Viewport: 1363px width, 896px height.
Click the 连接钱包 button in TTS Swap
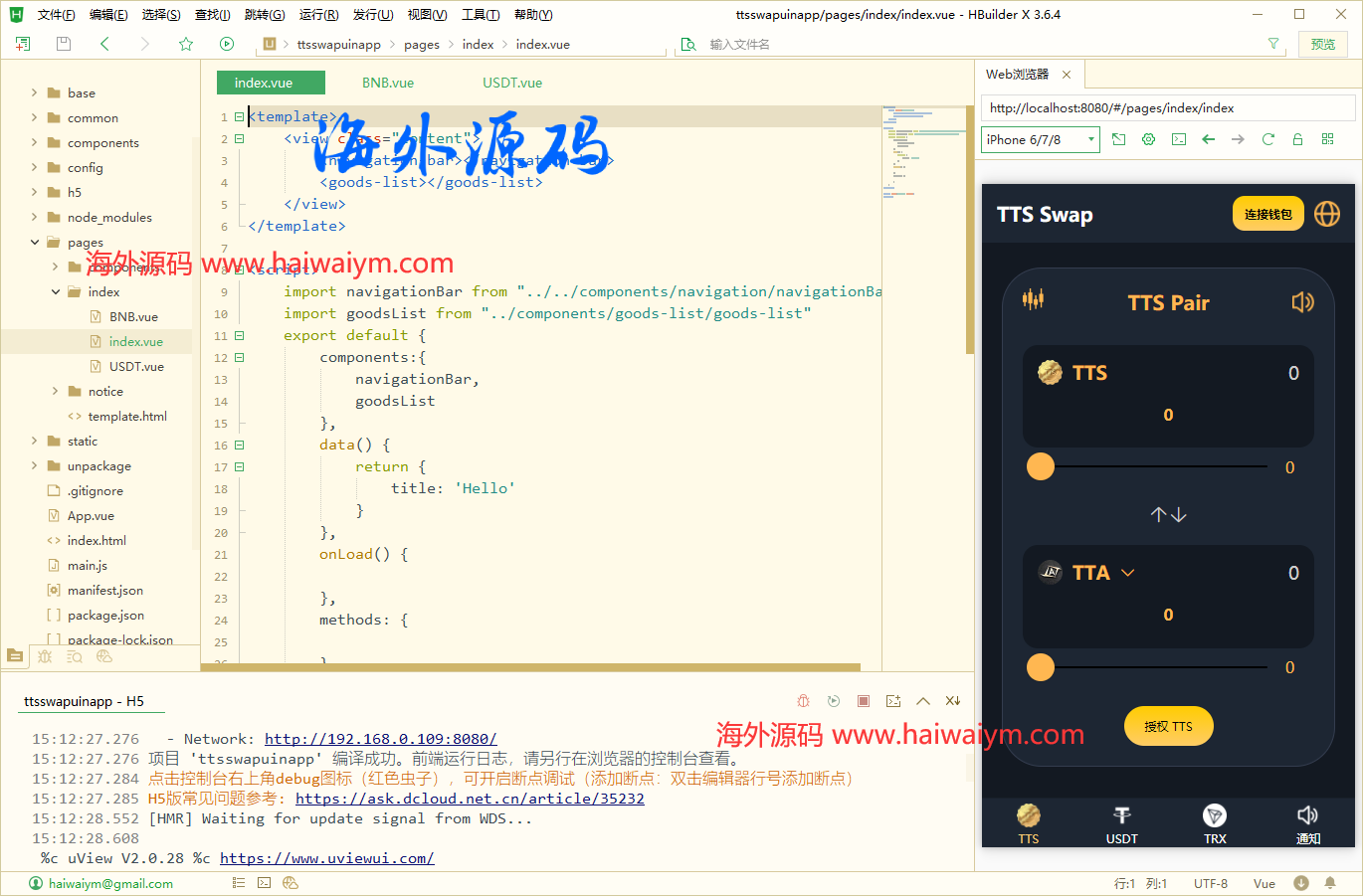[1267, 213]
